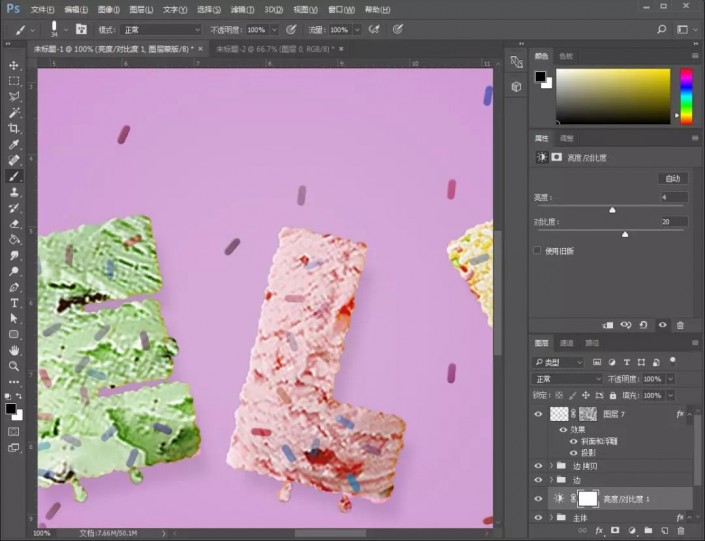Reset adjustment to defaults in Properties
Viewport: 705px width, 541px height.
[643, 325]
